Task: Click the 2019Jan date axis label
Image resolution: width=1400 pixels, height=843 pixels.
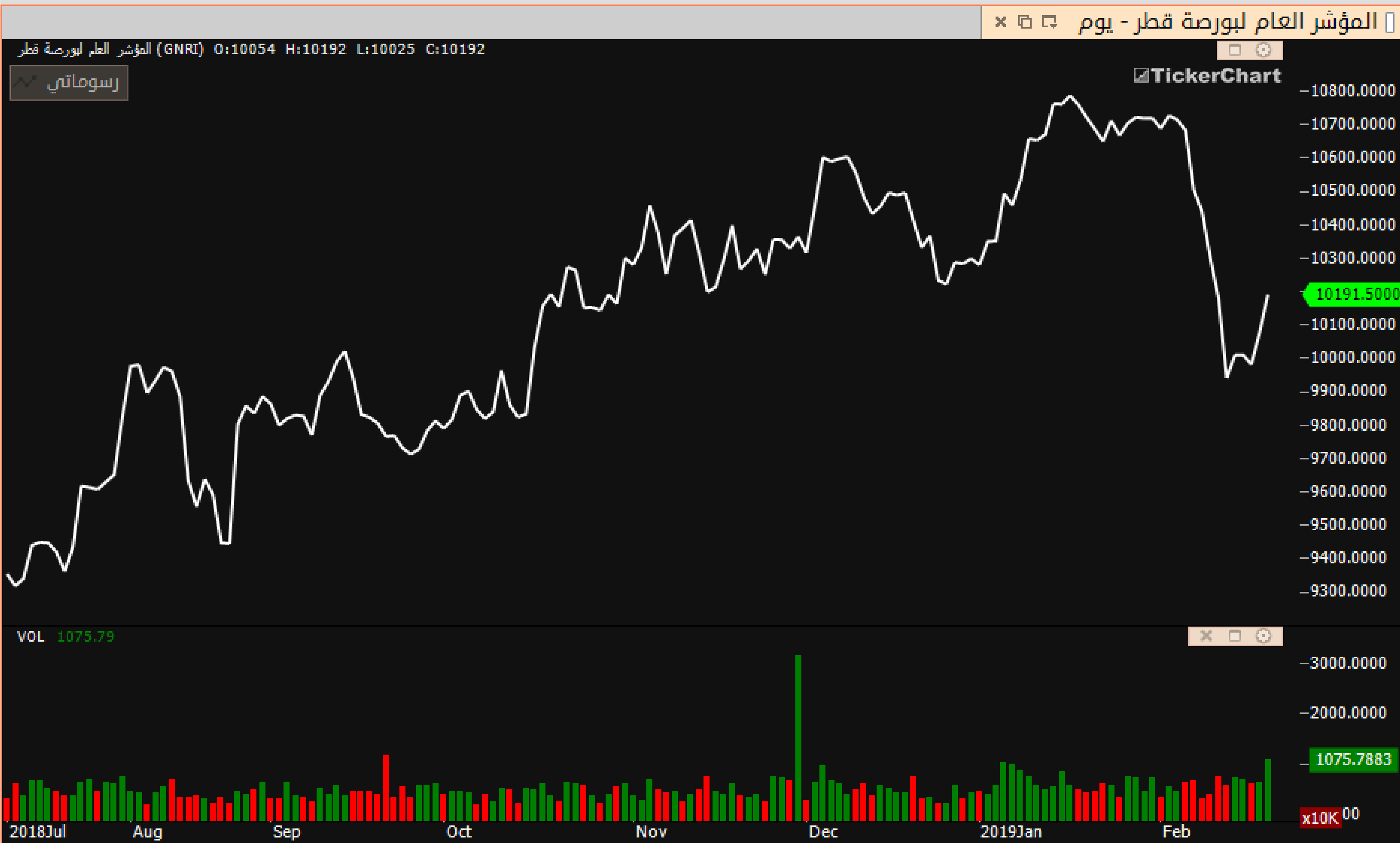Action: click(x=1011, y=831)
